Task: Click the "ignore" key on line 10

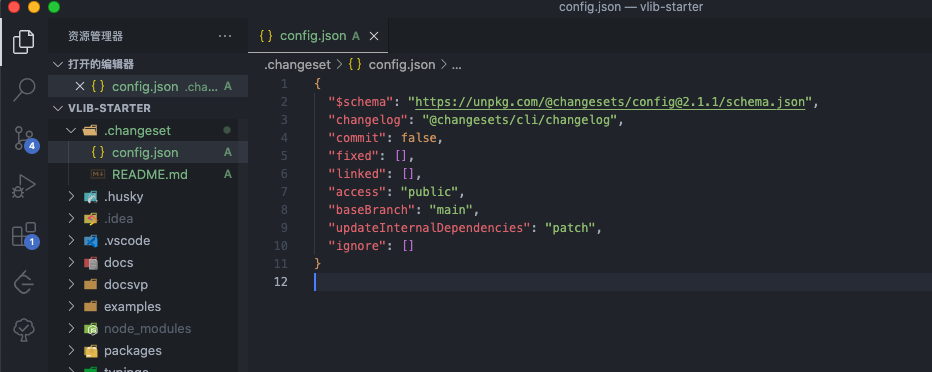Action: [x=358, y=245]
